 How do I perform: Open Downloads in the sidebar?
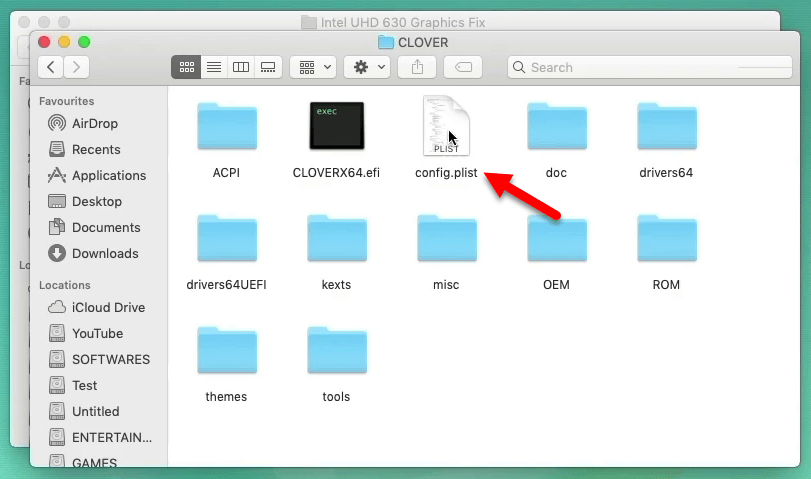coord(94,253)
